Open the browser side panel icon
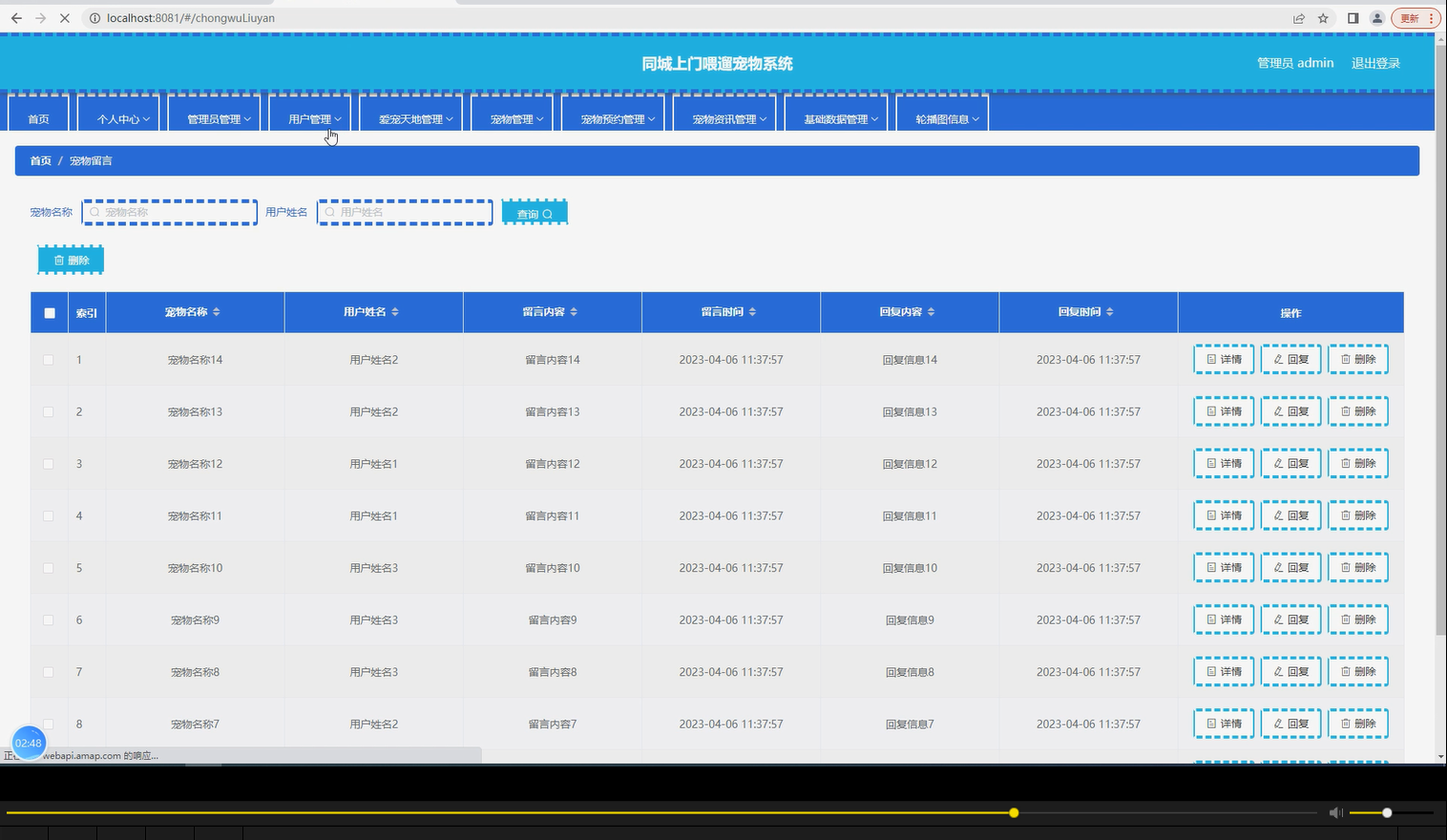Viewport: 1447px width, 840px height. pyautogui.click(x=1353, y=18)
